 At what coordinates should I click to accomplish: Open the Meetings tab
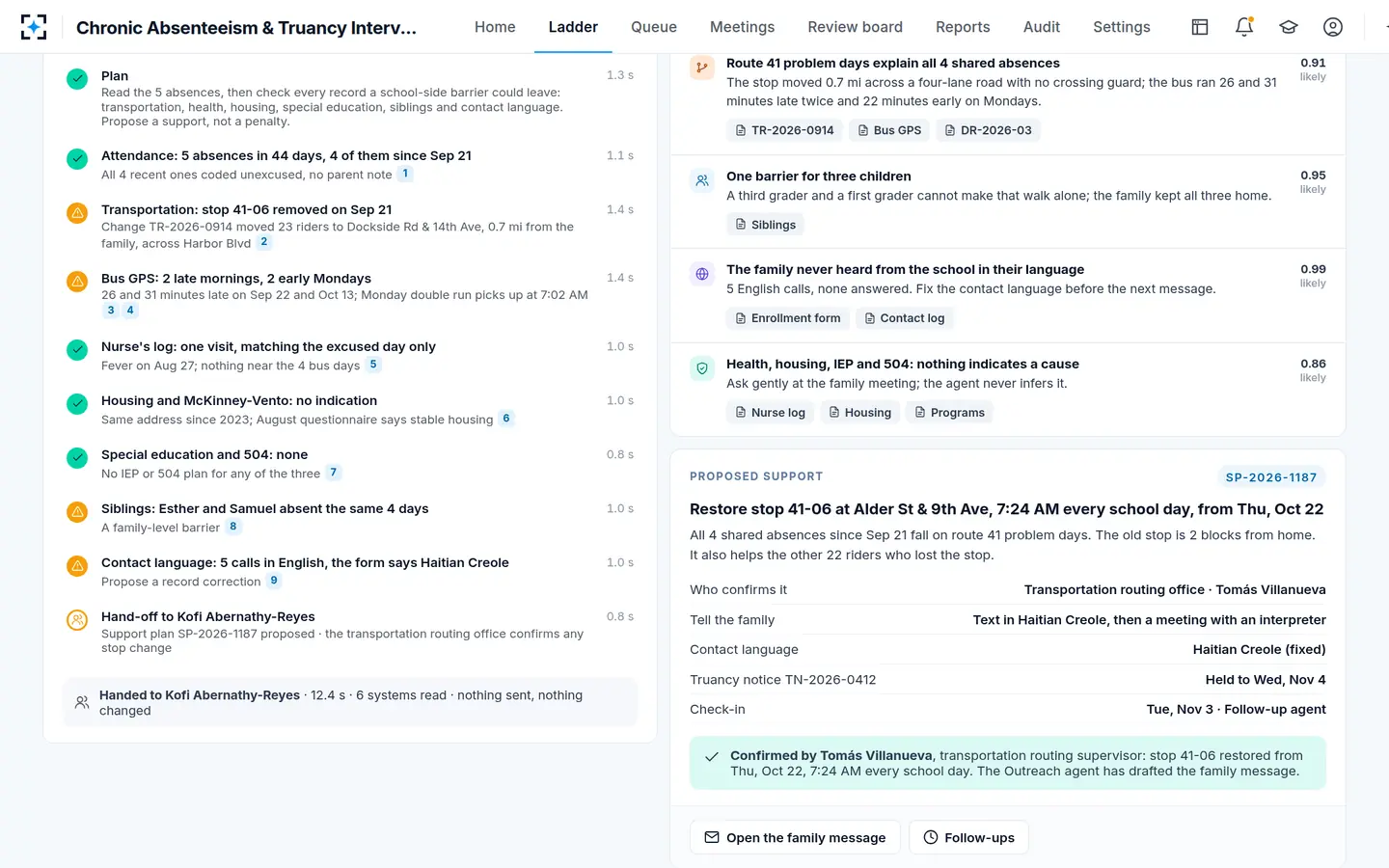[x=743, y=27]
